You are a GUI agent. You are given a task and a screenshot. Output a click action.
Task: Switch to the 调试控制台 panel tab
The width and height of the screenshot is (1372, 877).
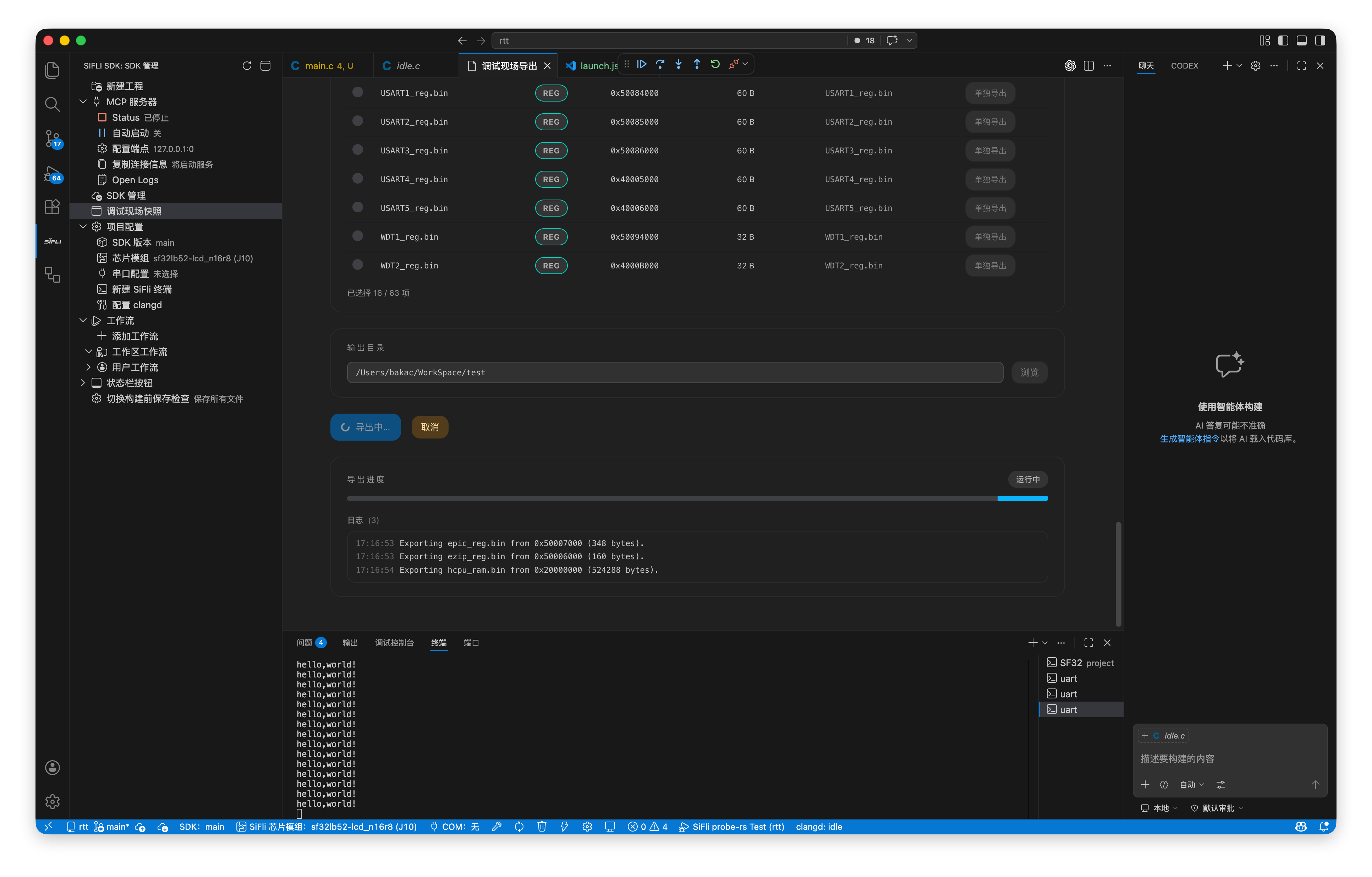[x=394, y=643]
